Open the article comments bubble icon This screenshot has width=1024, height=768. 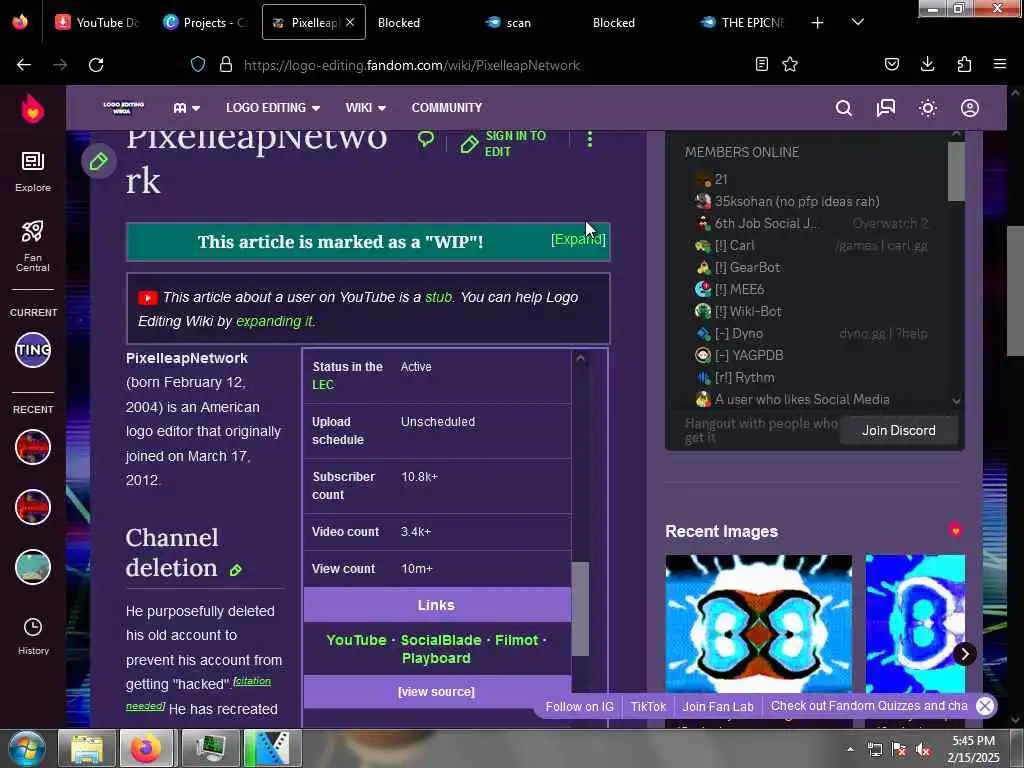426,139
